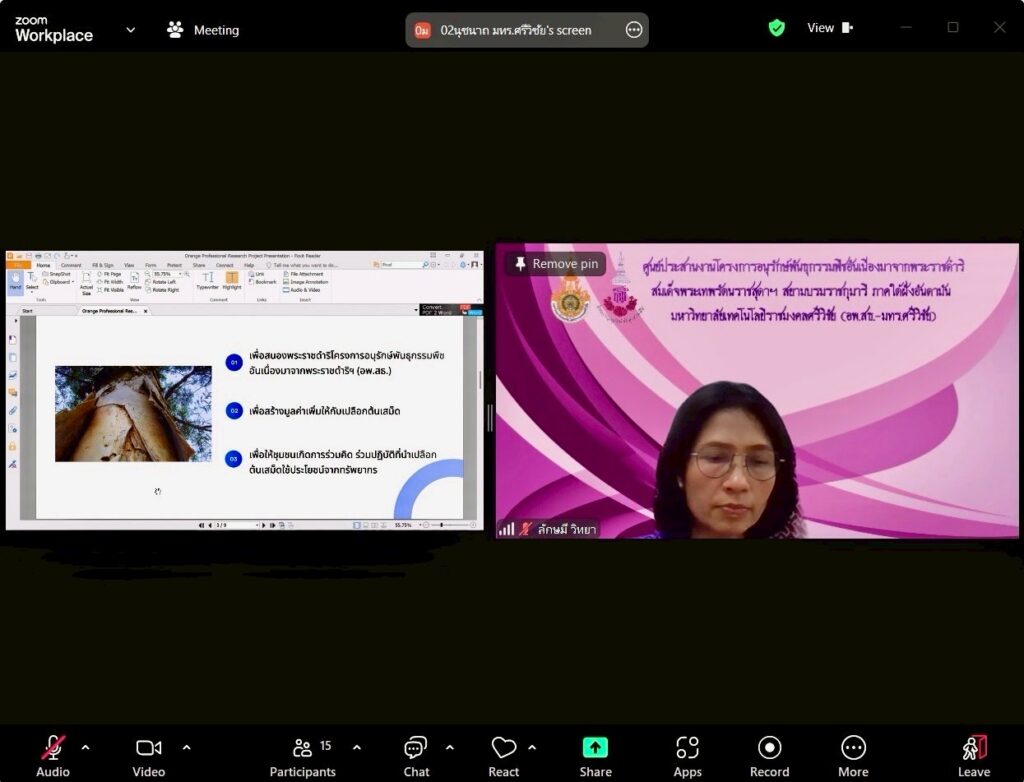The width and height of the screenshot is (1024, 782).
Task: Open the Fill & Sign tab in Foxit
Action: tap(103, 265)
